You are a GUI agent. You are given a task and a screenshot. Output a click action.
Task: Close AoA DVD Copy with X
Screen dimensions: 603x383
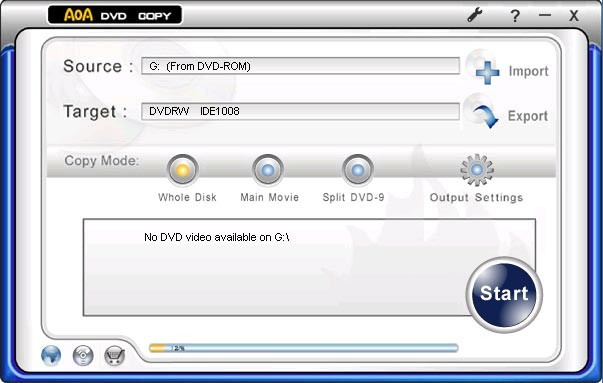point(574,16)
